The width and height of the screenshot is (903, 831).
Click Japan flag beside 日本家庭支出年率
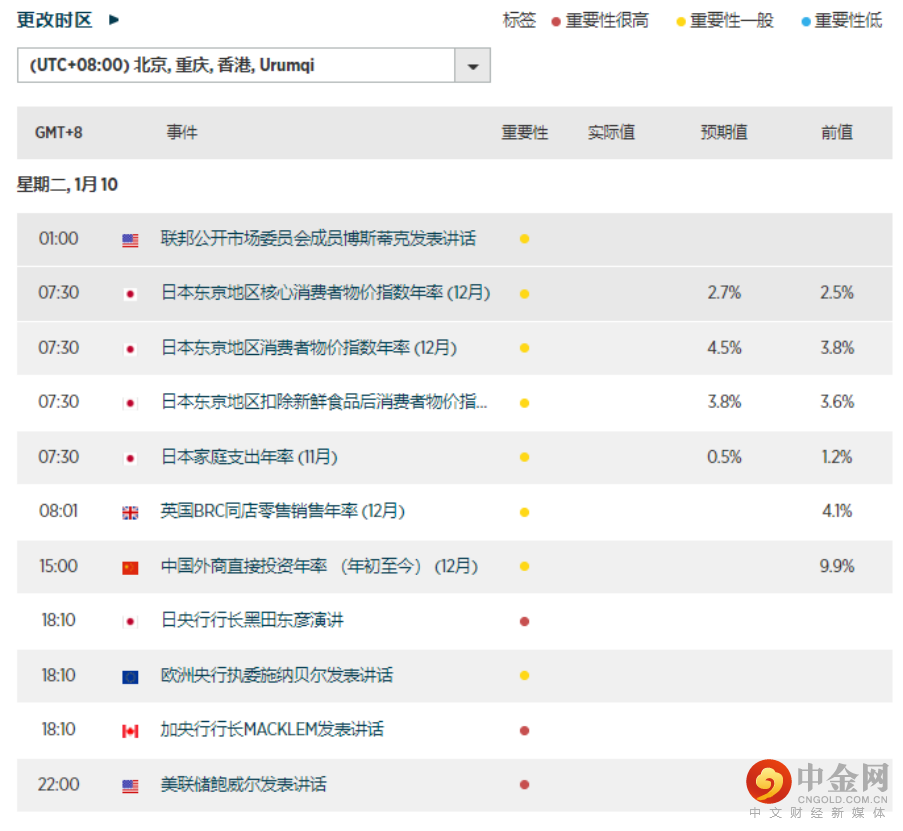(x=130, y=458)
